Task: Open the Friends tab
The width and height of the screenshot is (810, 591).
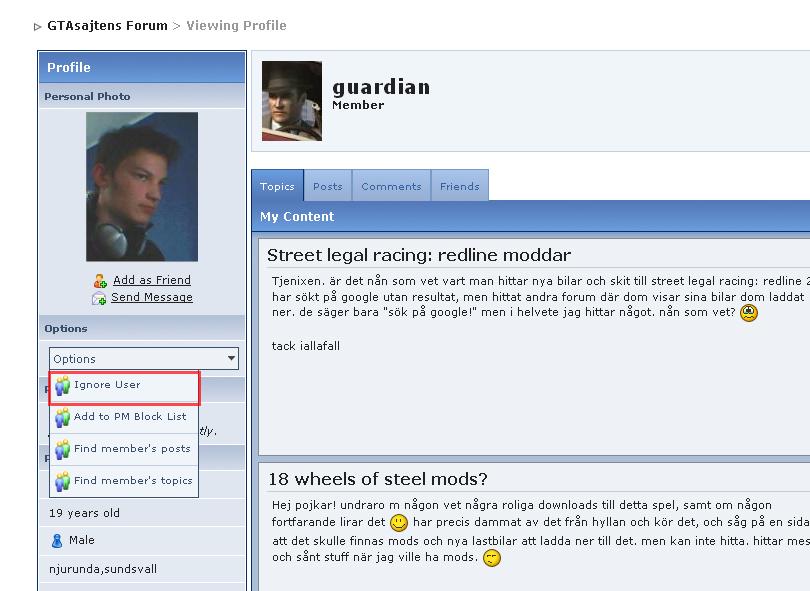Action: pos(459,186)
